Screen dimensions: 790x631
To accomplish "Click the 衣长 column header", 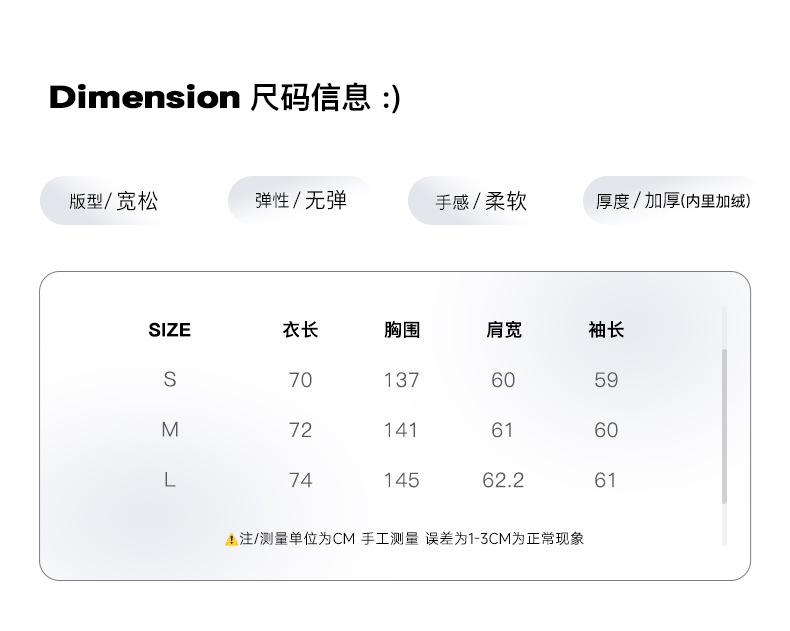I will click(x=300, y=330).
